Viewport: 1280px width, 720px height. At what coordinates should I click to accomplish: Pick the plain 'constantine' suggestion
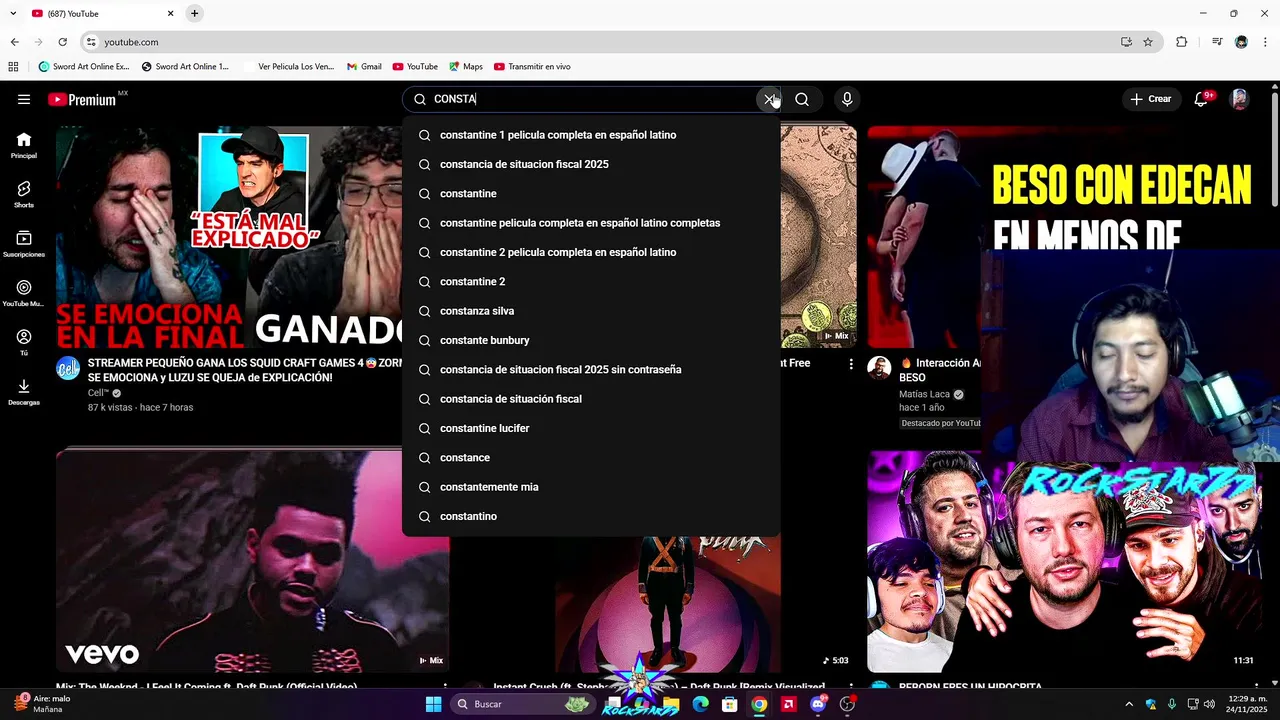[591, 193]
